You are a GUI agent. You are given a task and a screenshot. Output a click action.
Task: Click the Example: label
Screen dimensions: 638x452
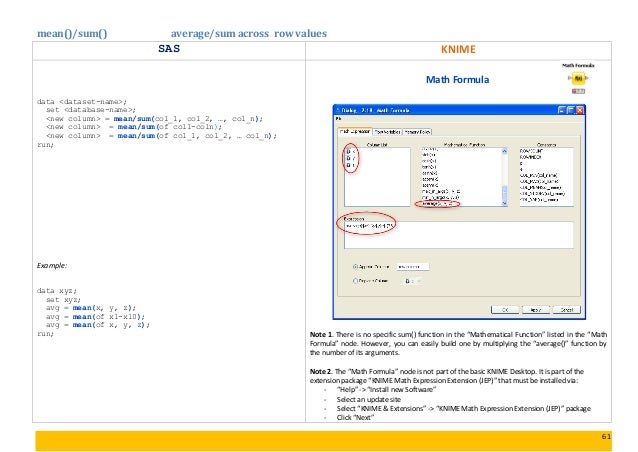click(52, 266)
